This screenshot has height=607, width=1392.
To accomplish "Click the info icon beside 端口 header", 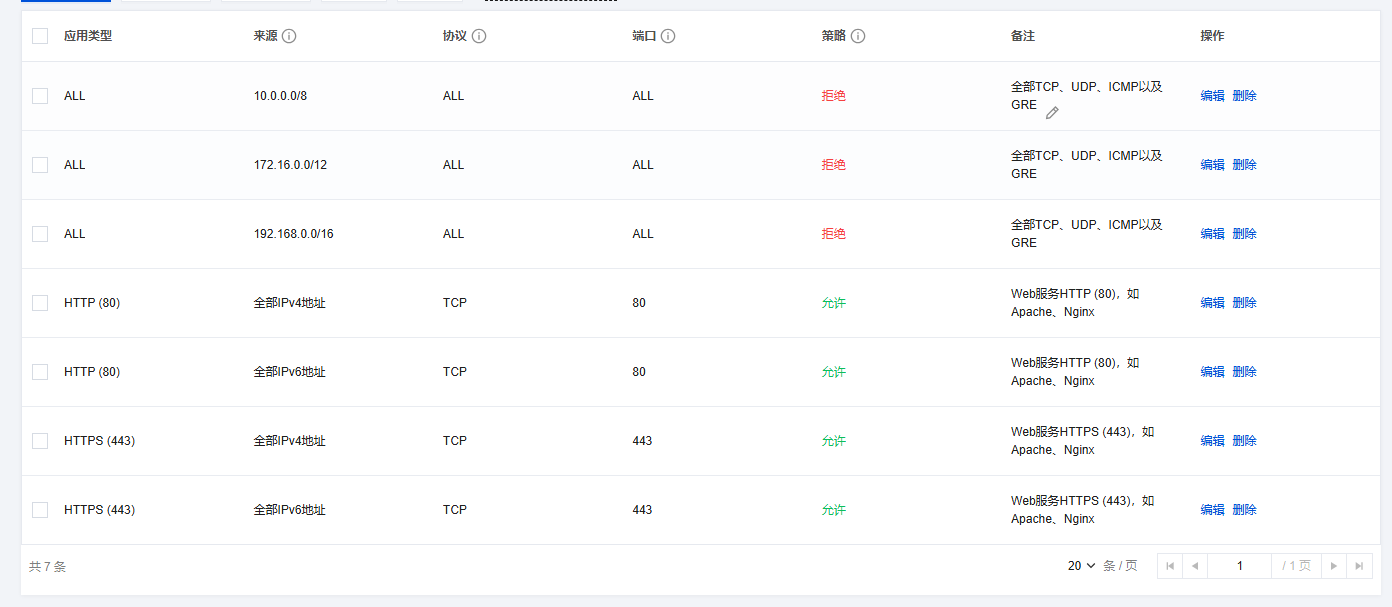I will pos(668,36).
